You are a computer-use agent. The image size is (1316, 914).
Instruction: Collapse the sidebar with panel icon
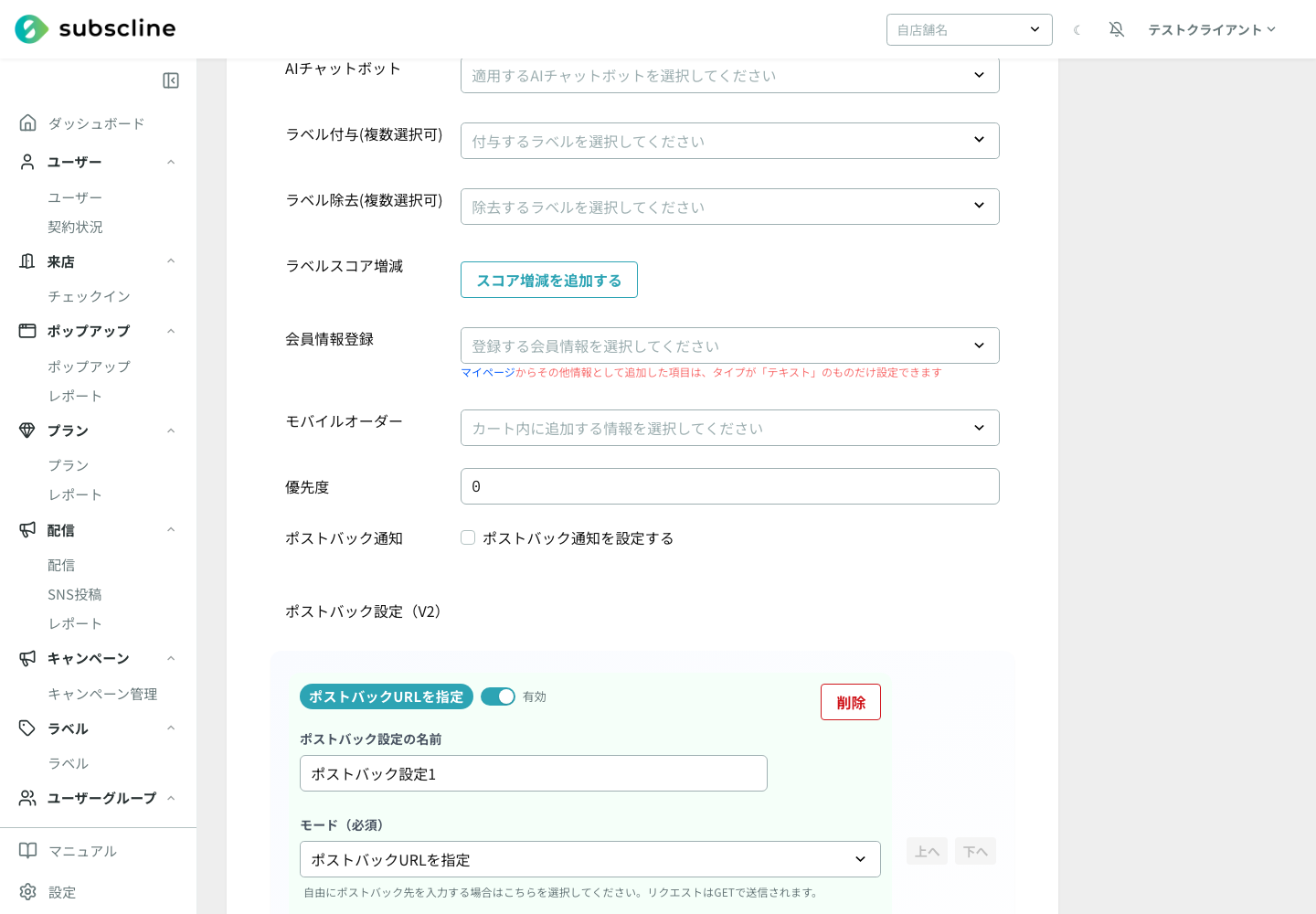coord(171,80)
